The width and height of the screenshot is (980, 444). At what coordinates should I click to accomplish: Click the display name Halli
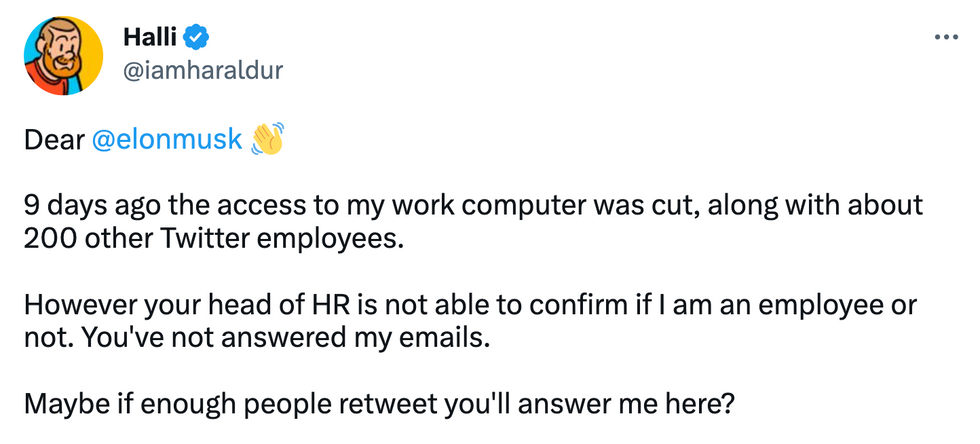[151, 38]
